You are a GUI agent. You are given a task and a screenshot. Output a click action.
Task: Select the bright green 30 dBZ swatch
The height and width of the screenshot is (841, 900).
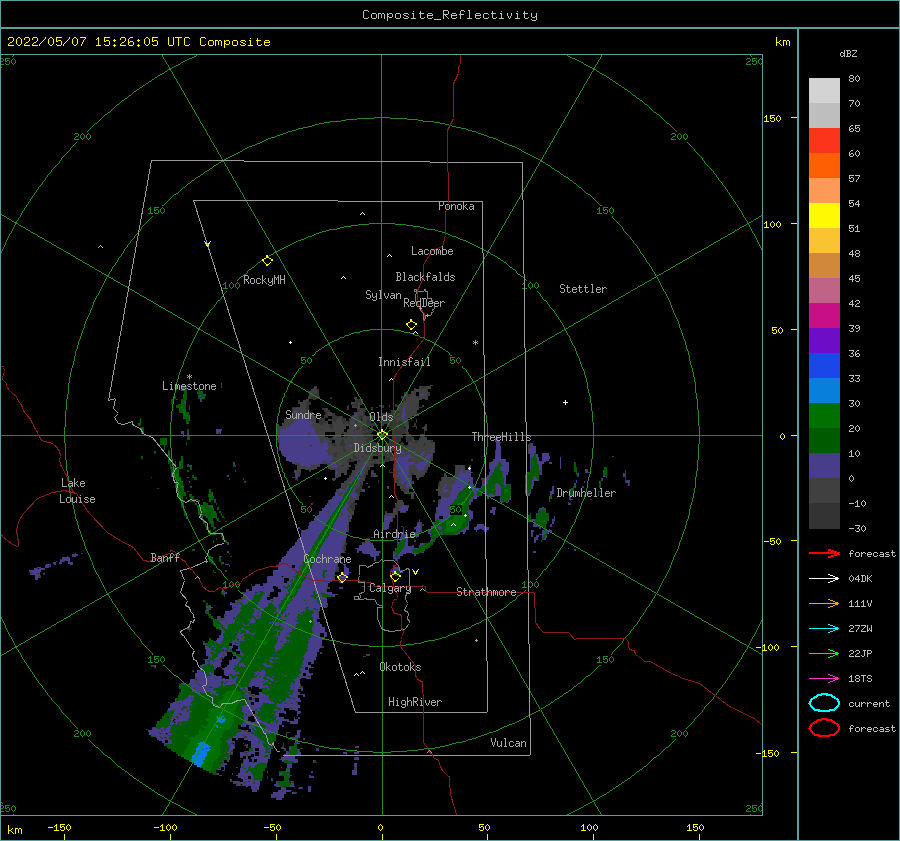click(x=824, y=415)
